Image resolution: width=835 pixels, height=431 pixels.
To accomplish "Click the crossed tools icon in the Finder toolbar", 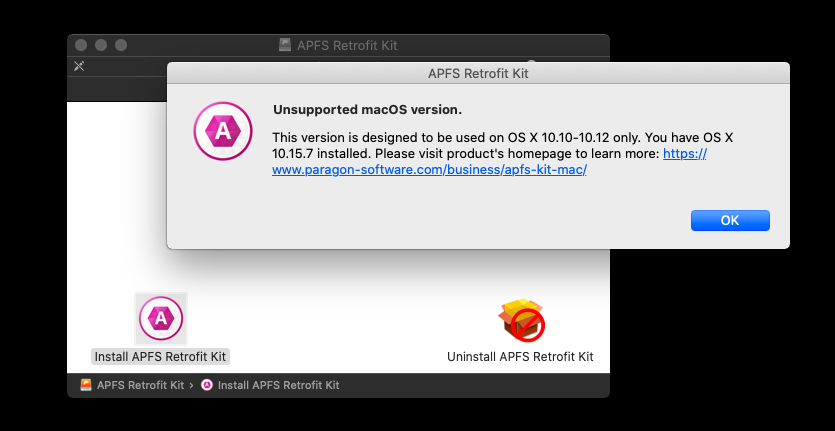I will click(x=79, y=66).
